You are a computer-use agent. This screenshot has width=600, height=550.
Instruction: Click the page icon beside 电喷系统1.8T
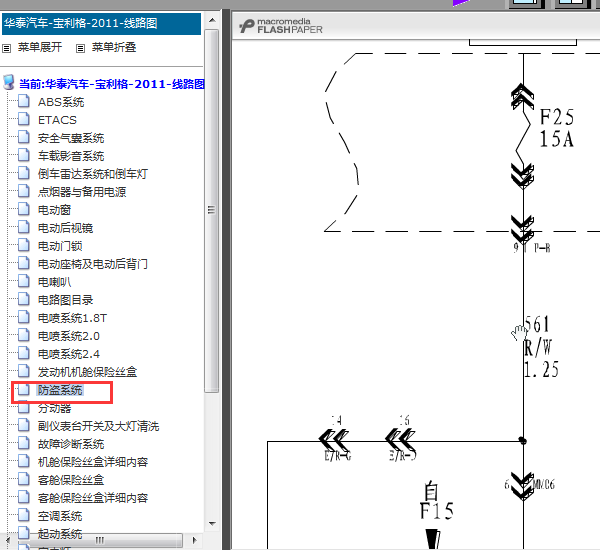[24, 317]
